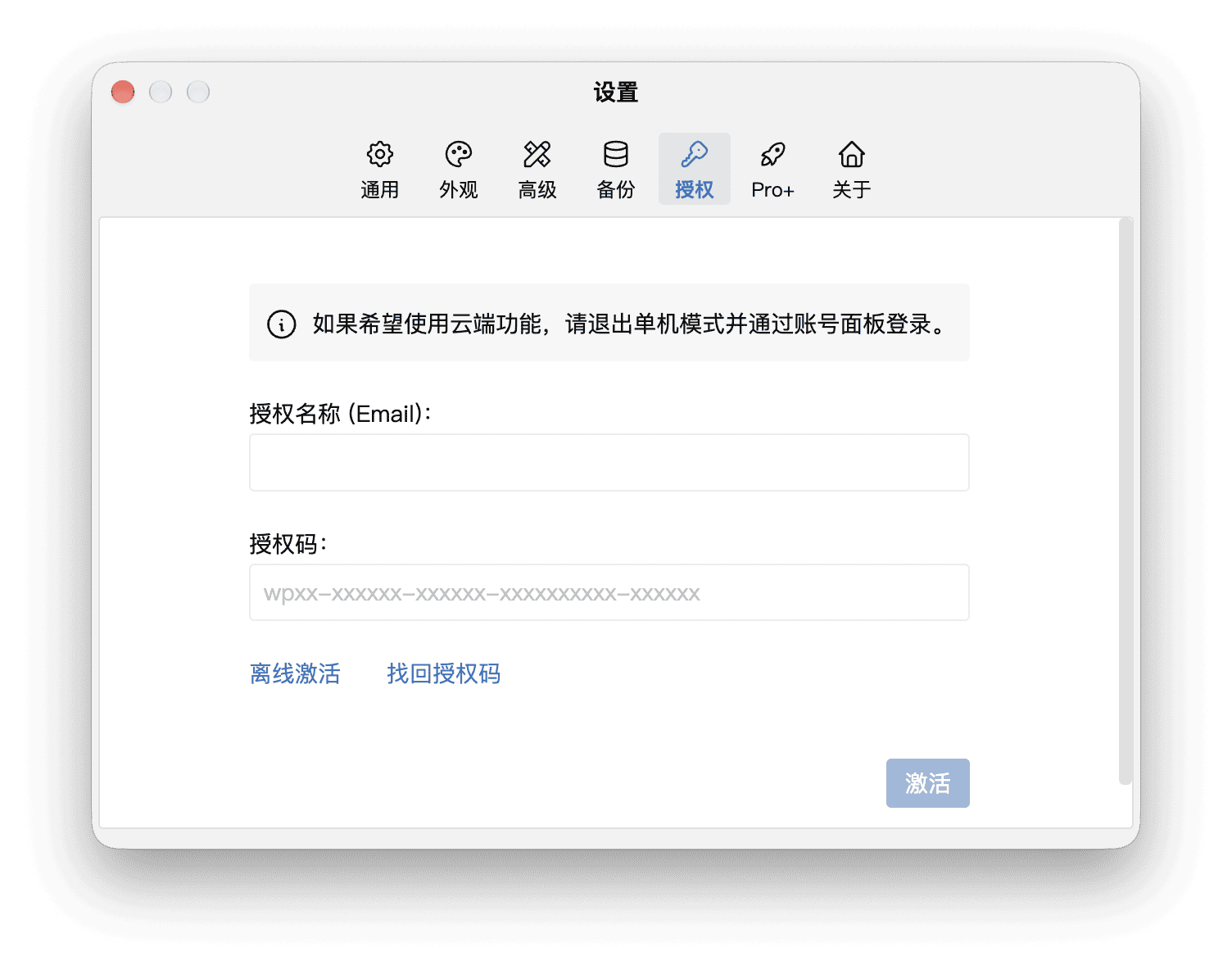Open the 通用 general settings tab
The width and height of the screenshot is (1232, 970).
tap(380, 170)
